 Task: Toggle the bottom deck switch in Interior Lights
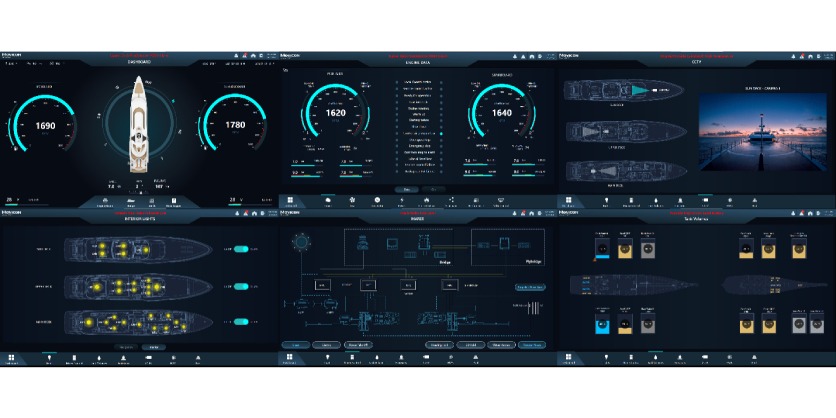(241, 321)
